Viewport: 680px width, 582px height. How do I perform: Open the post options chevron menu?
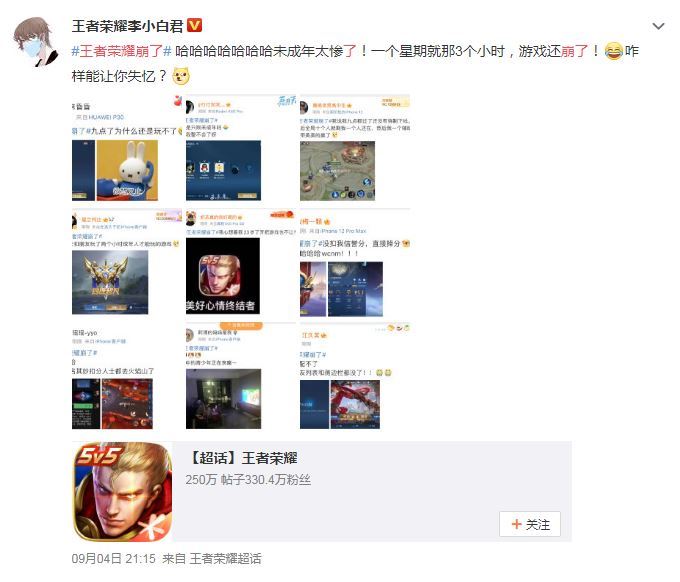[658, 26]
